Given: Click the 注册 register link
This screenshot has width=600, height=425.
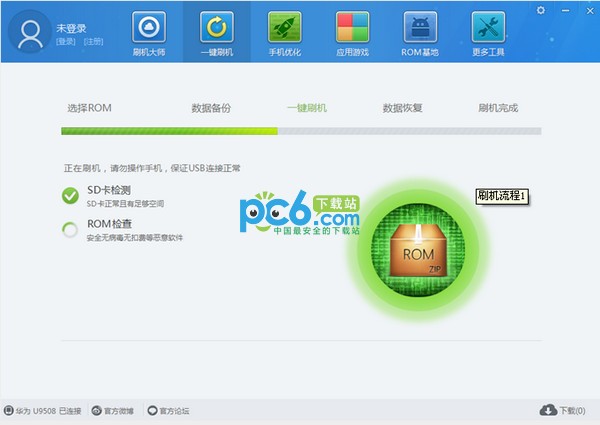Looking at the screenshot, I should pos(93,41).
